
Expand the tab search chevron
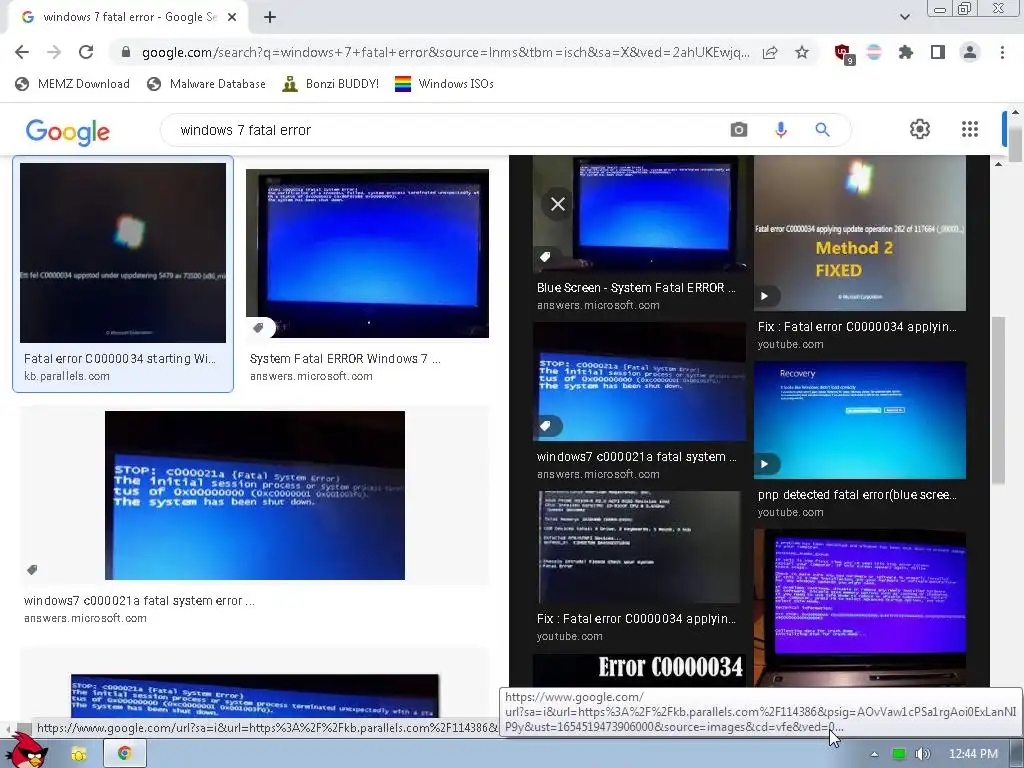tap(904, 17)
